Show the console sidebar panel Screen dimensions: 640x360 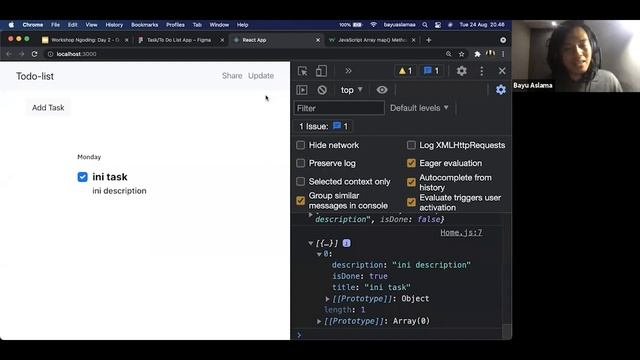click(302, 90)
